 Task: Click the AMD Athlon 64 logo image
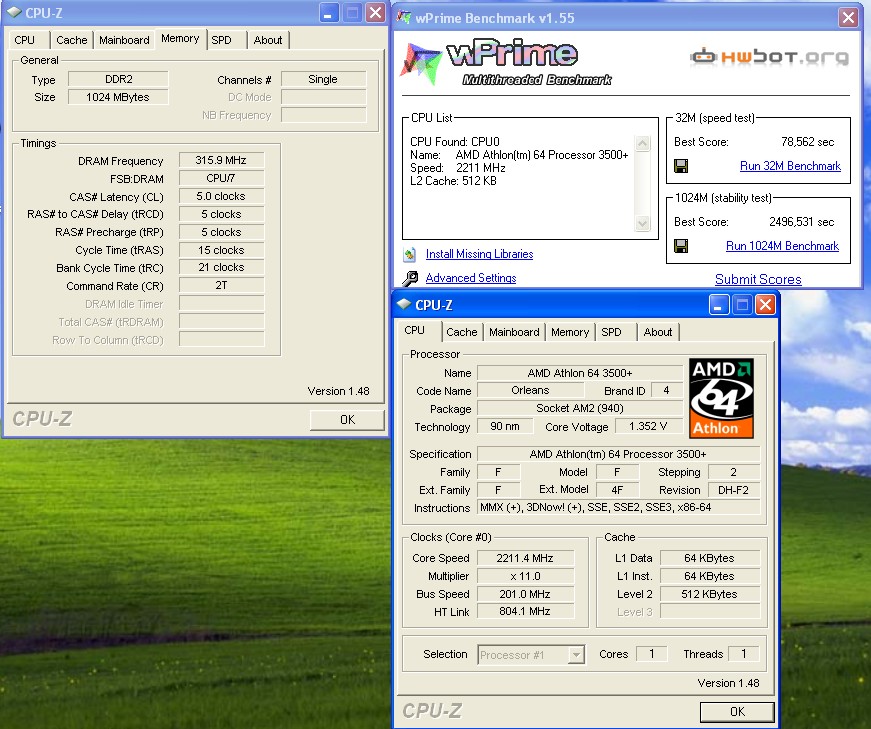click(x=721, y=398)
